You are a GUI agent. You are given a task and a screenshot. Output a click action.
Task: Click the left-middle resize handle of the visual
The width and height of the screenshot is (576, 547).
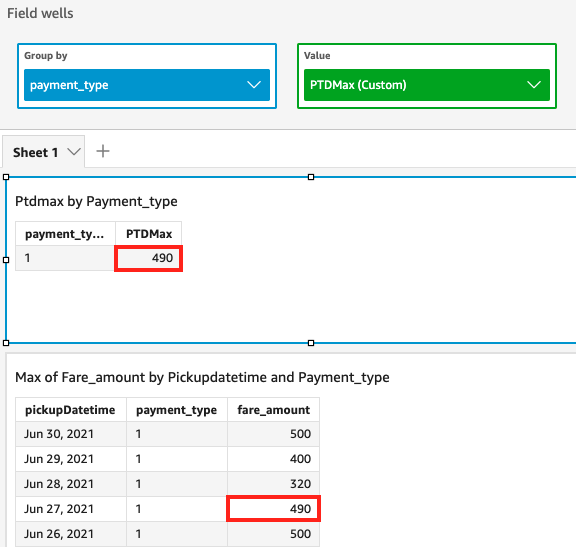point(6,260)
